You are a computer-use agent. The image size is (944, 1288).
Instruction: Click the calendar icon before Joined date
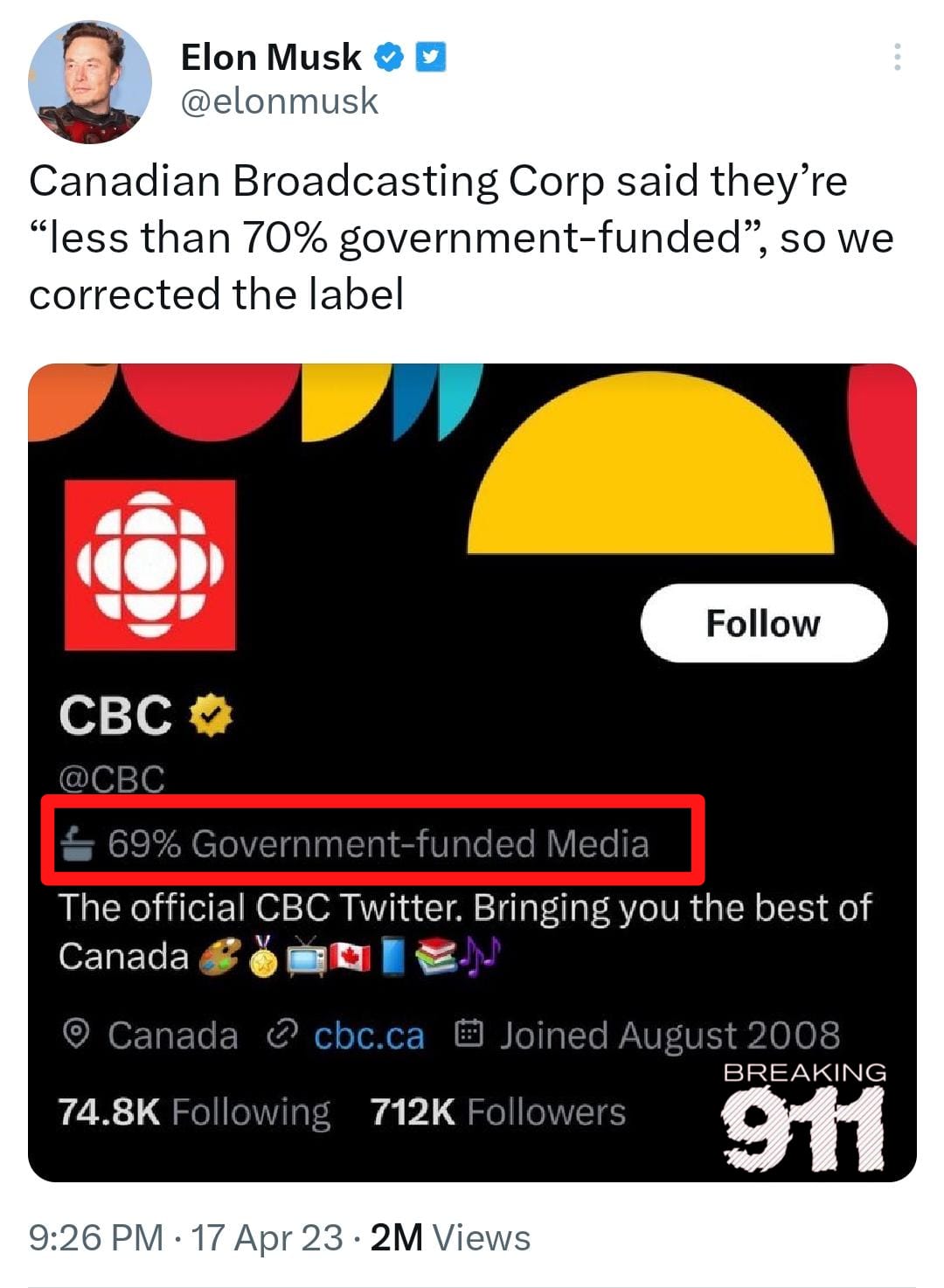coord(469,1035)
